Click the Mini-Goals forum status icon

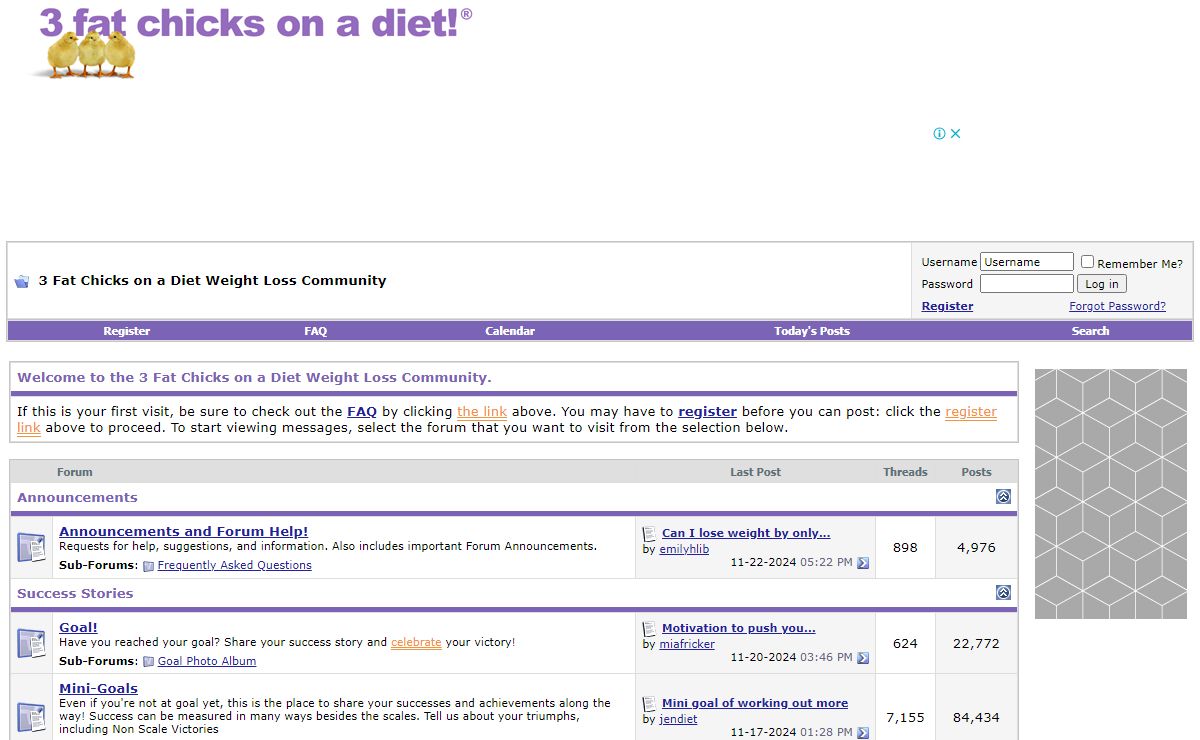pos(31,718)
